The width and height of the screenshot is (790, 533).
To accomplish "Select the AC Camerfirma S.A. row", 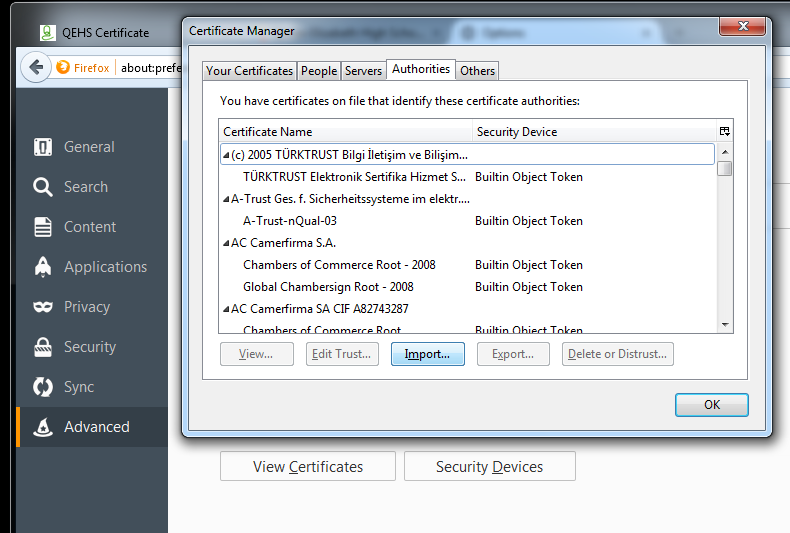I will [x=467, y=243].
